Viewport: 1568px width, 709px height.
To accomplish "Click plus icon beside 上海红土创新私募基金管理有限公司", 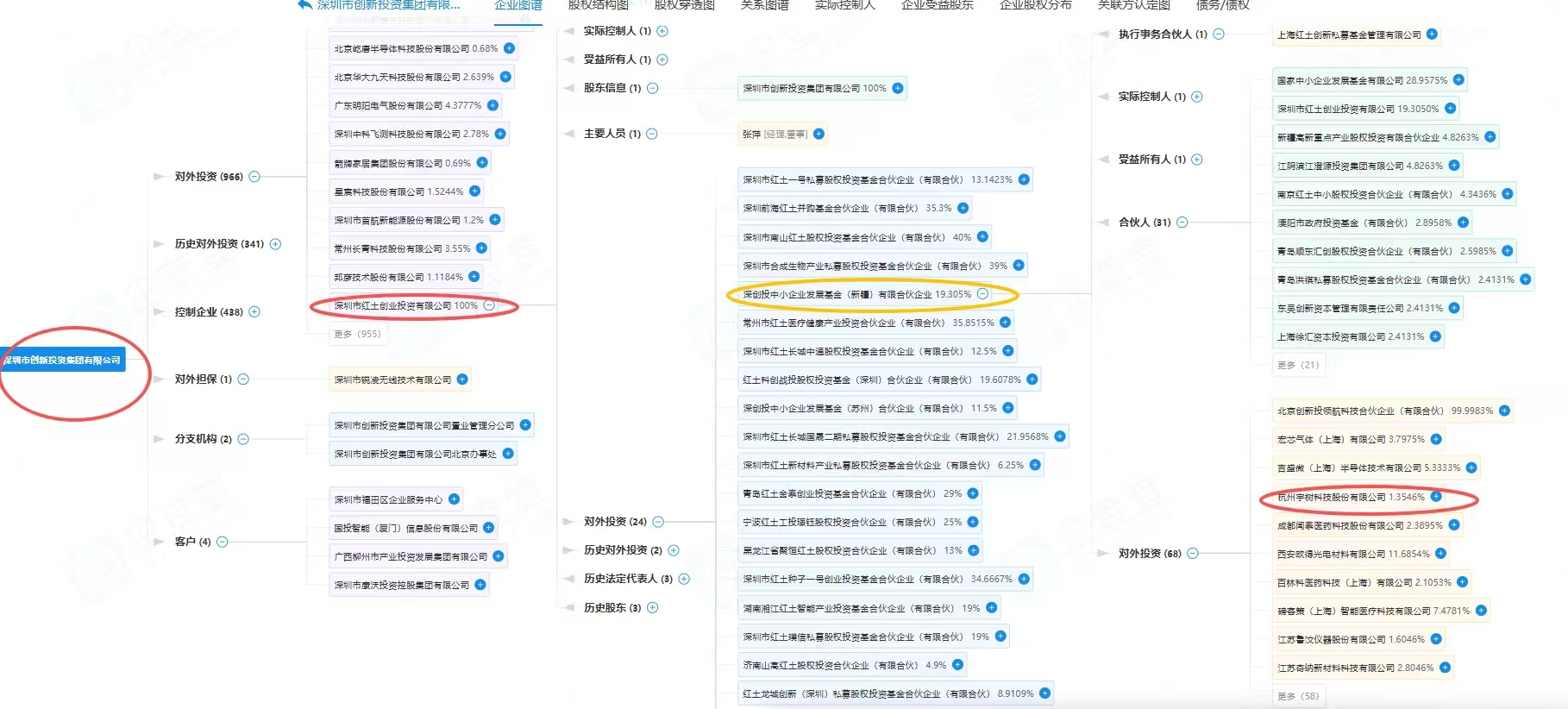I will pyautogui.click(x=1432, y=35).
